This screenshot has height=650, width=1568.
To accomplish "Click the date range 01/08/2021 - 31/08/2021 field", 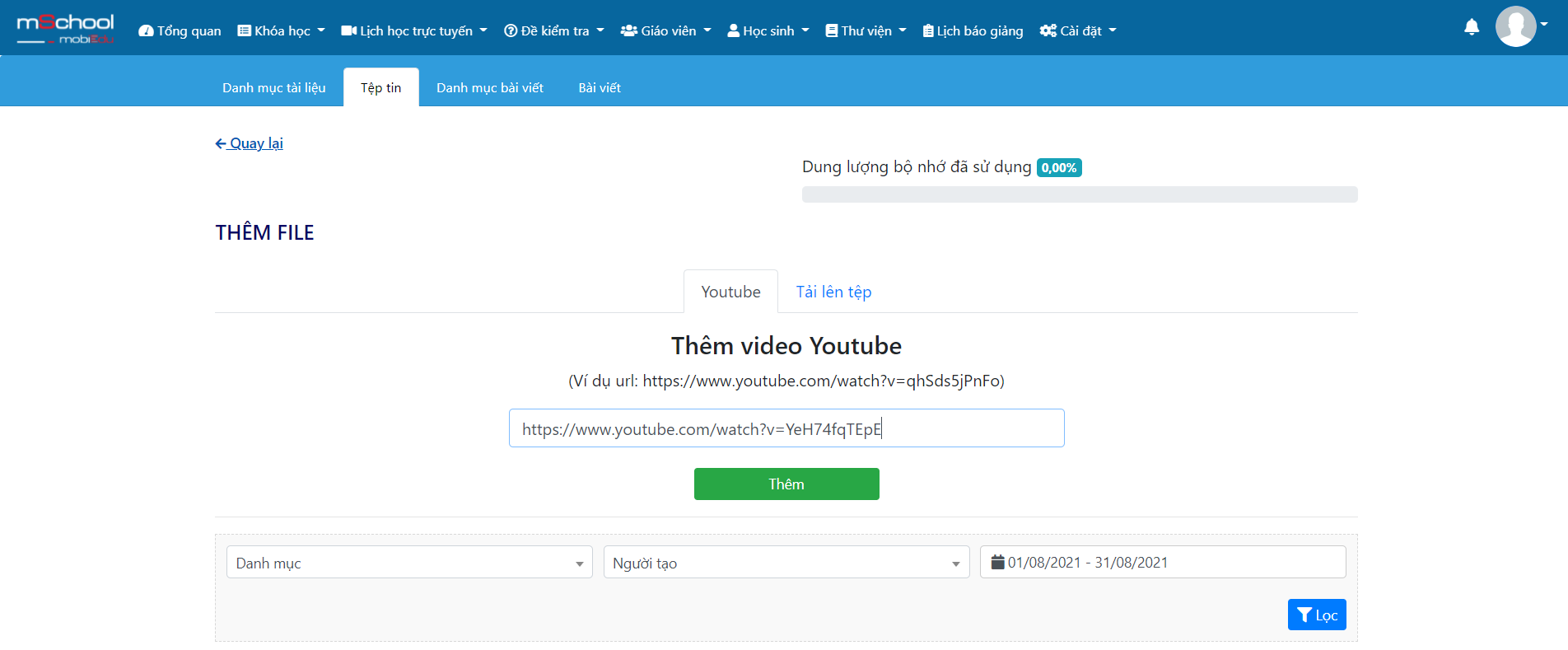I will 1163,562.
